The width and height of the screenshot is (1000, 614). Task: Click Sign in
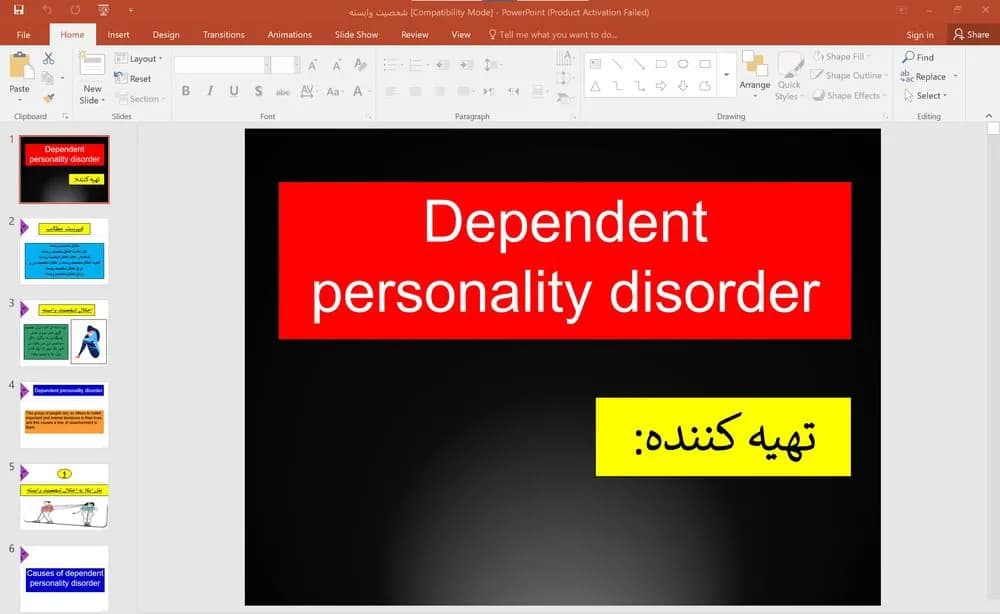coord(920,35)
